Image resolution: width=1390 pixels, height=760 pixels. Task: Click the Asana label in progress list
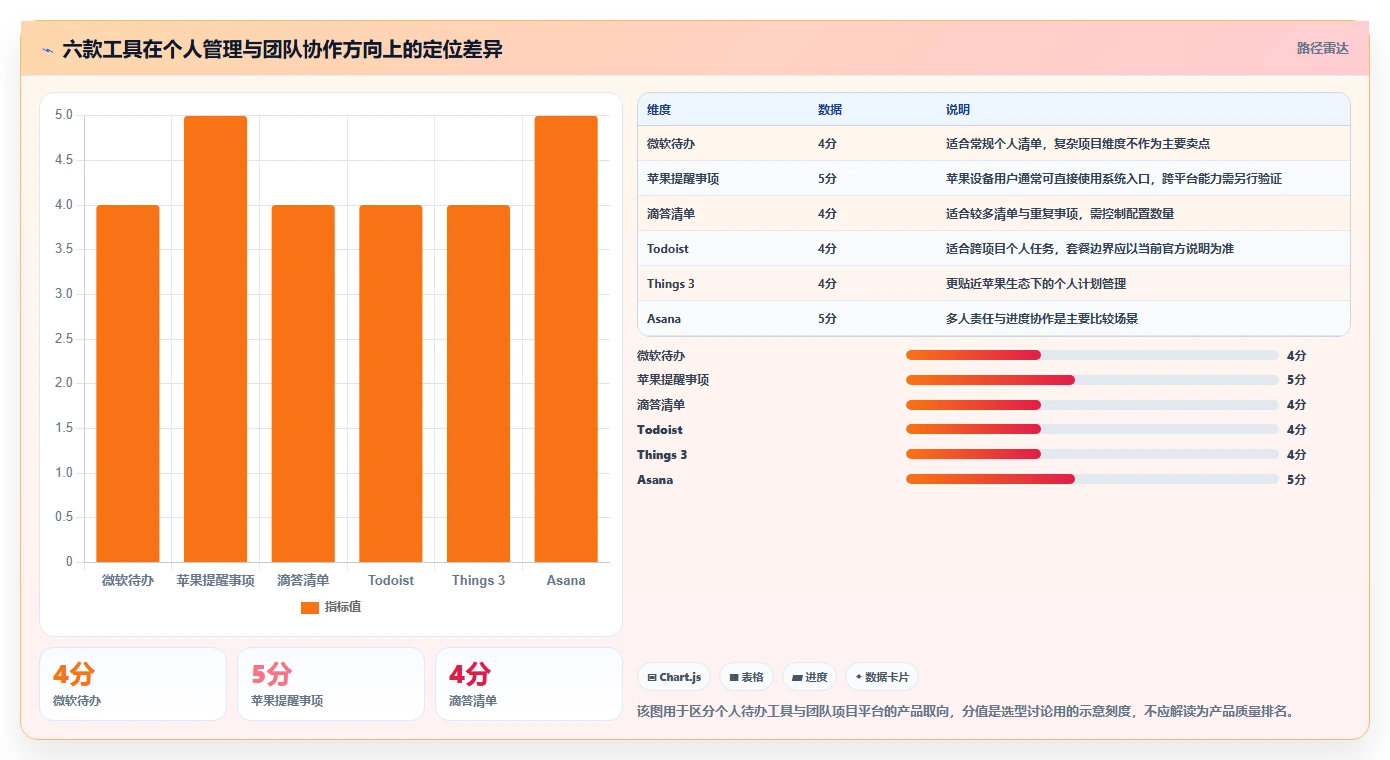pyautogui.click(x=655, y=480)
